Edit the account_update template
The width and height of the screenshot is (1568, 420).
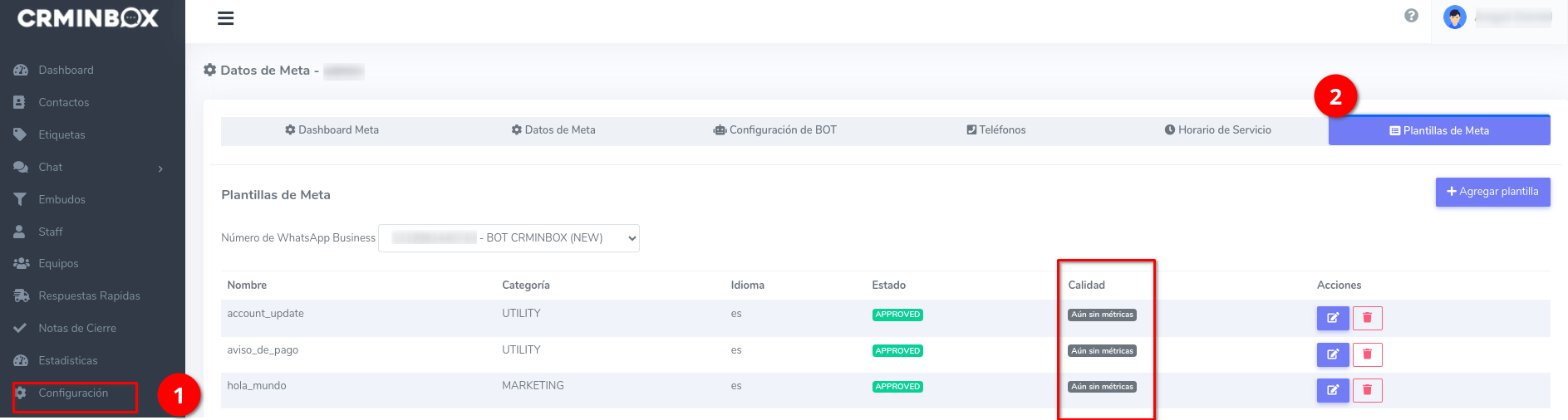point(1332,318)
